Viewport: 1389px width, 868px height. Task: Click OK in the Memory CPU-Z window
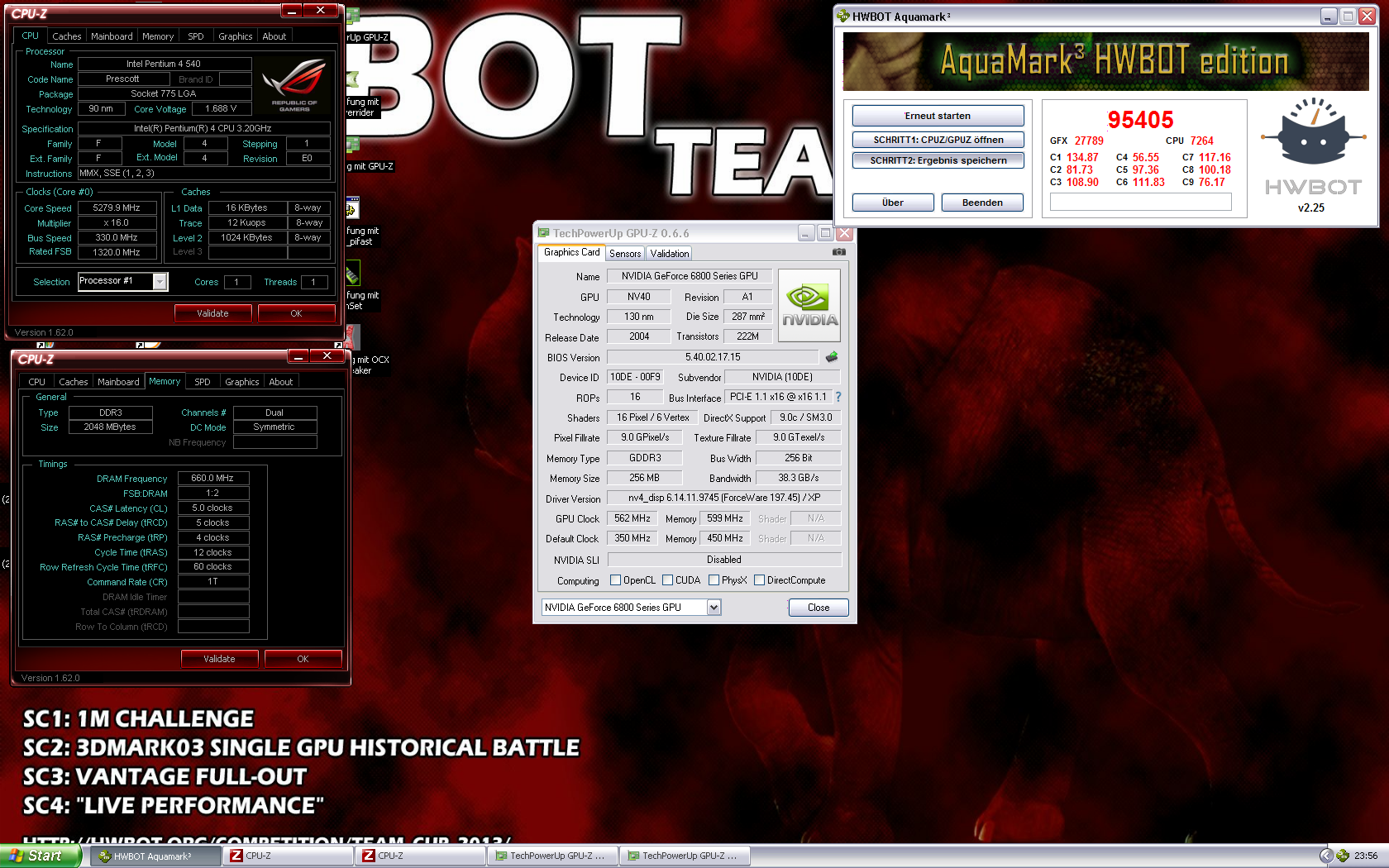[x=303, y=659]
